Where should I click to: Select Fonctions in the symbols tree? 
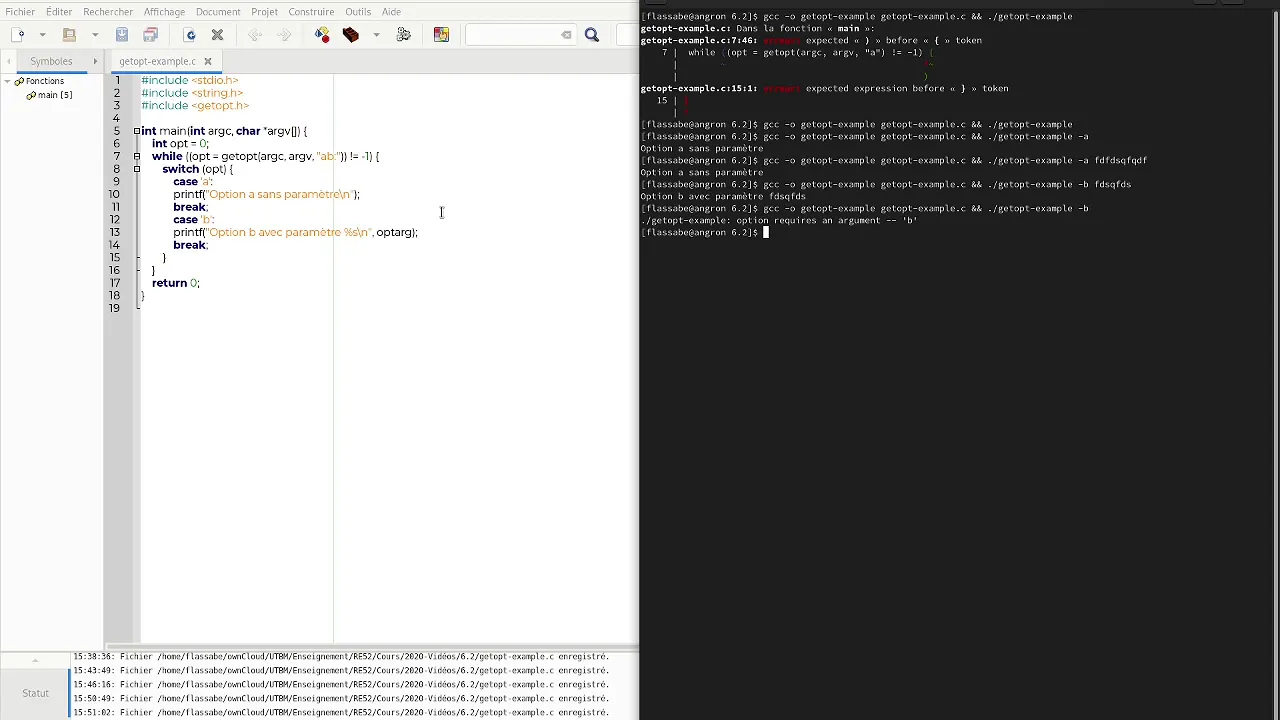click(x=45, y=81)
